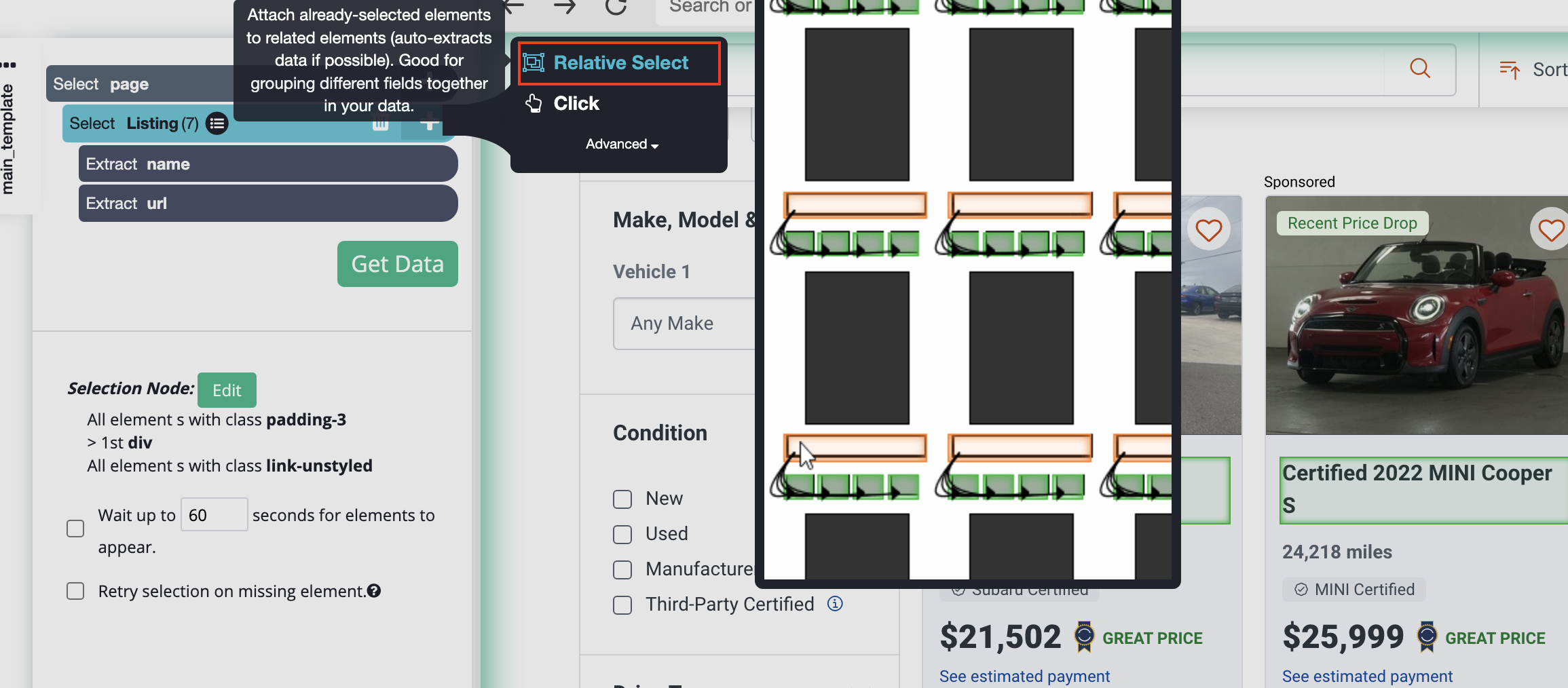The width and height of the screenshot is (1568, 688).
Task: Enable Retry selection on missing element
Action: pos(75,591)
